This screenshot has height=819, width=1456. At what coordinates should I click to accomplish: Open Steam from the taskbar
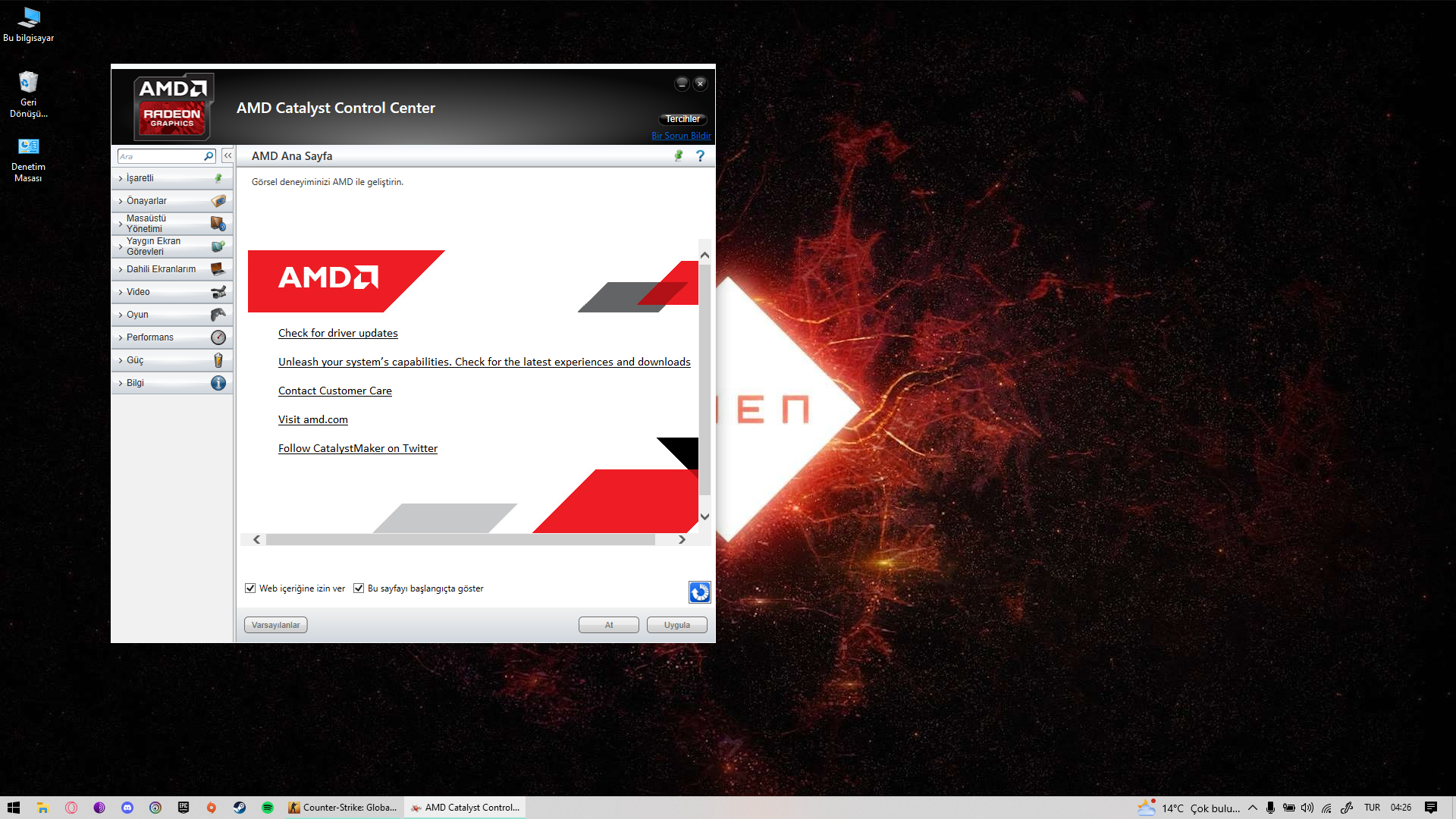[239, 808]
